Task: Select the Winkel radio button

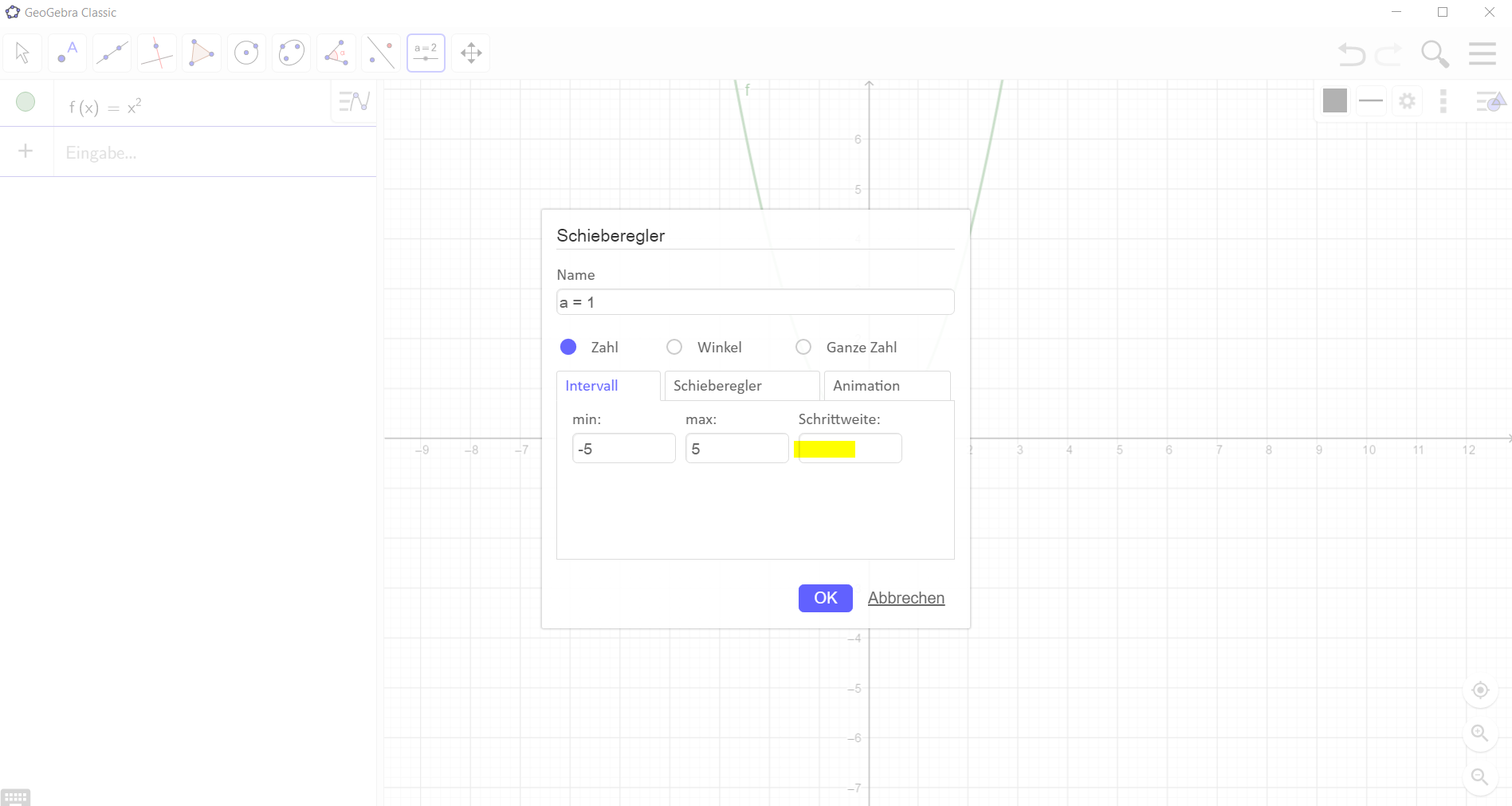Action: 674,347
